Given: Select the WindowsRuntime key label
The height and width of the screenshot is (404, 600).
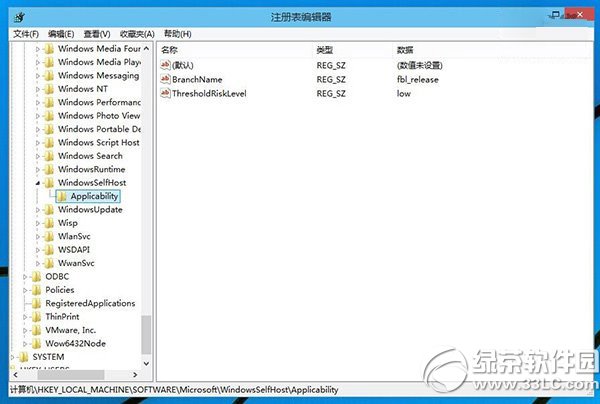Looking at the screenshot, I should coord(91,169).
